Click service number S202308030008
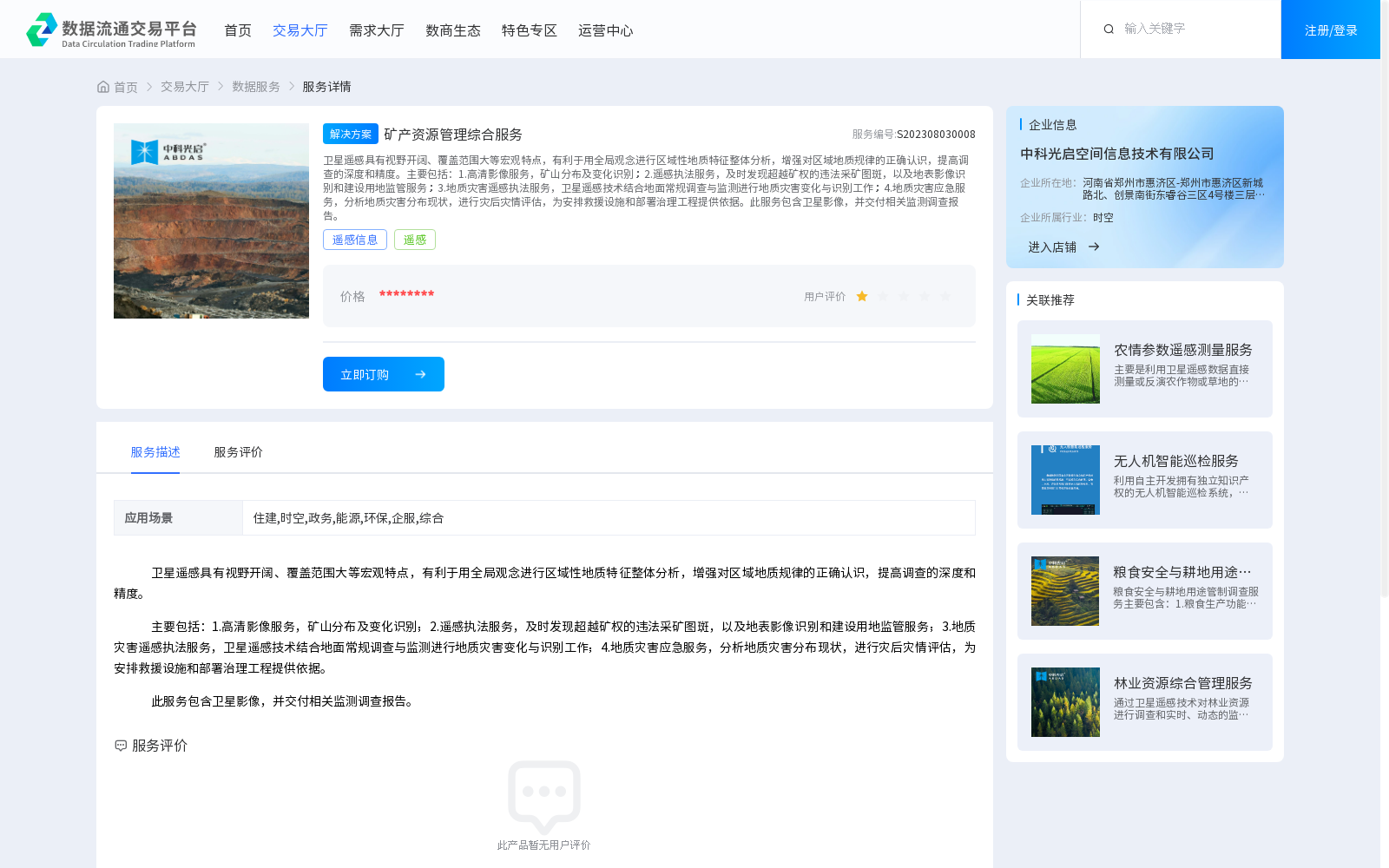The image size is (1389, 868). [x=936, y=135]
